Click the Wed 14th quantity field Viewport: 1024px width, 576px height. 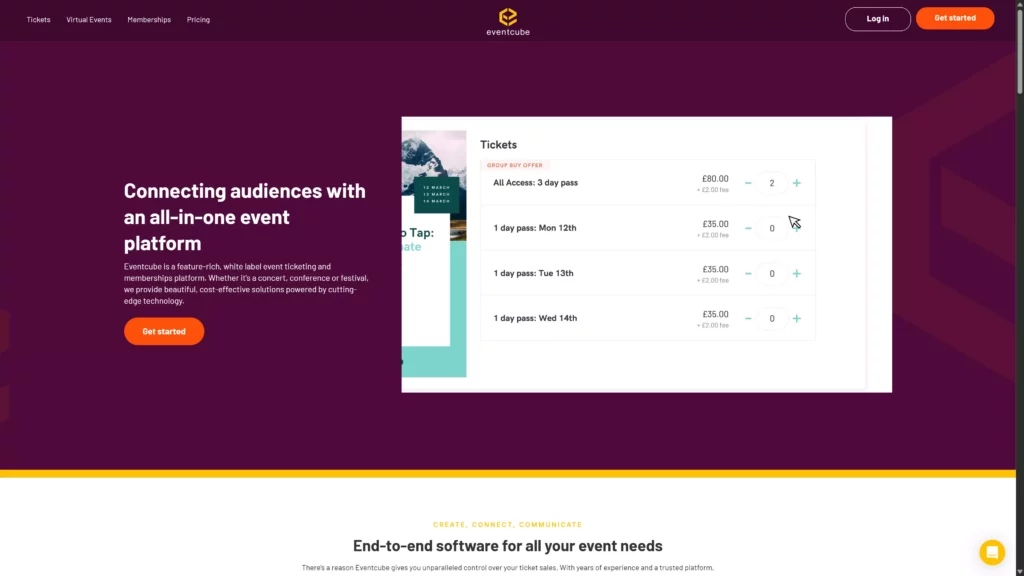tap(772, 319)
